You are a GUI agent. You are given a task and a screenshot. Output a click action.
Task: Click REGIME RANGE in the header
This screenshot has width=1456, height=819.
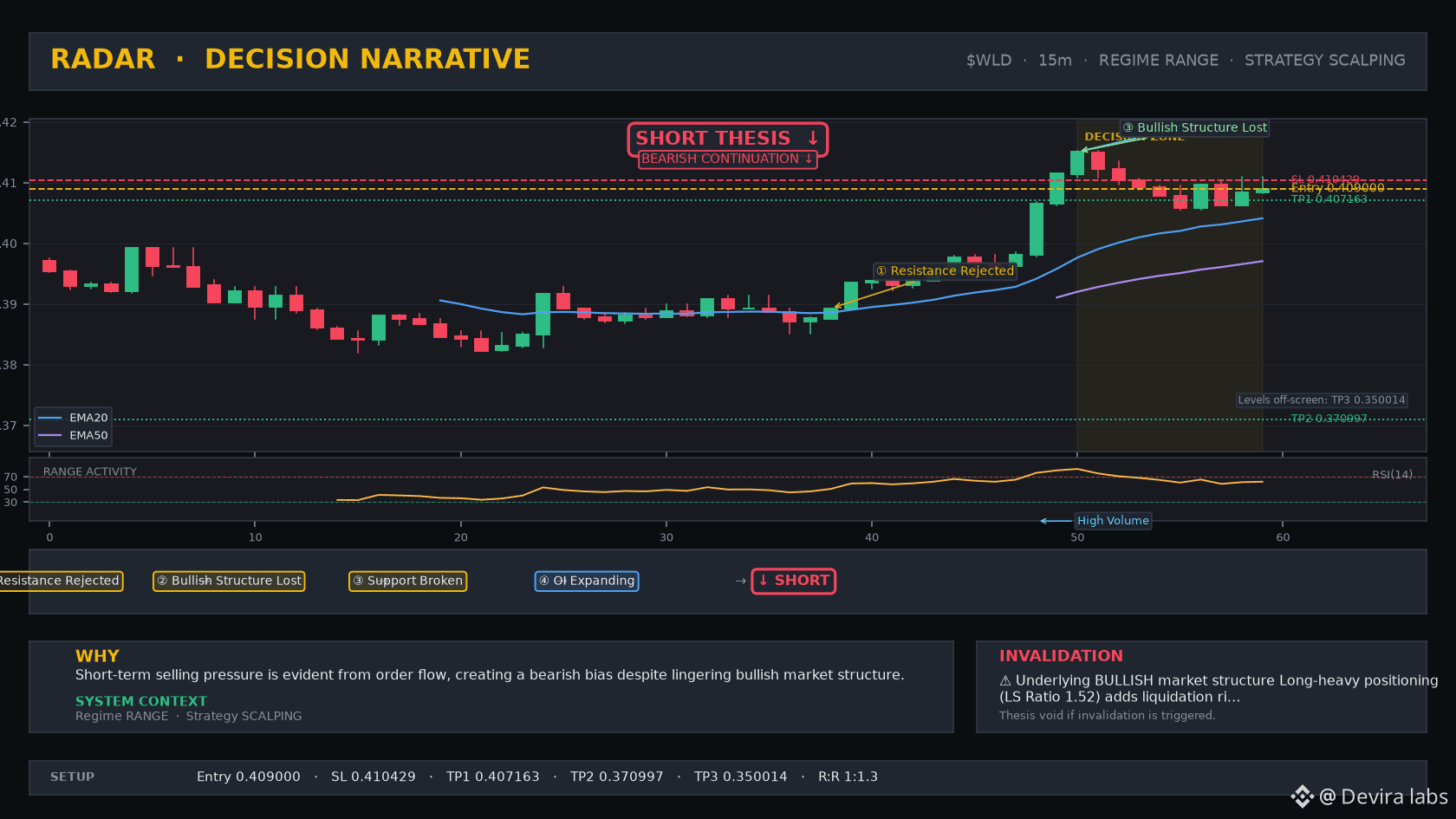click(1159, 61)
